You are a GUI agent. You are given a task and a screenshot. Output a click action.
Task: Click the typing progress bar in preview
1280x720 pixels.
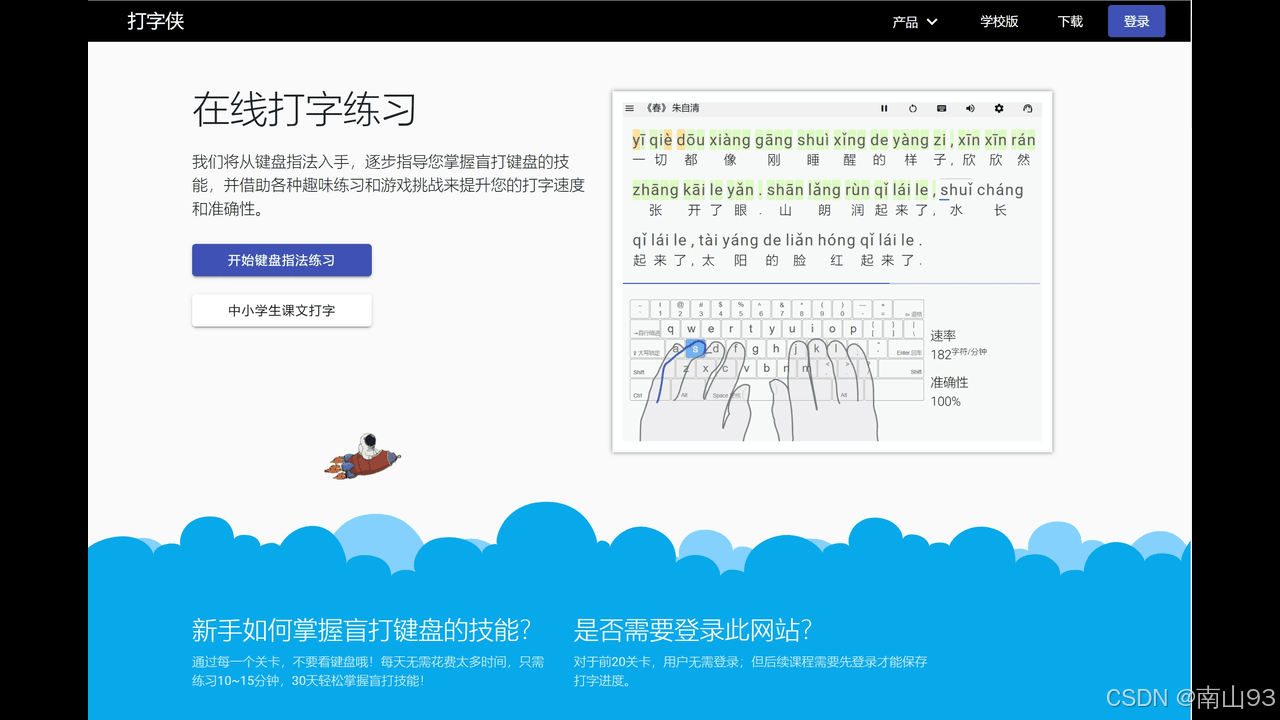[x=831, y=284]
